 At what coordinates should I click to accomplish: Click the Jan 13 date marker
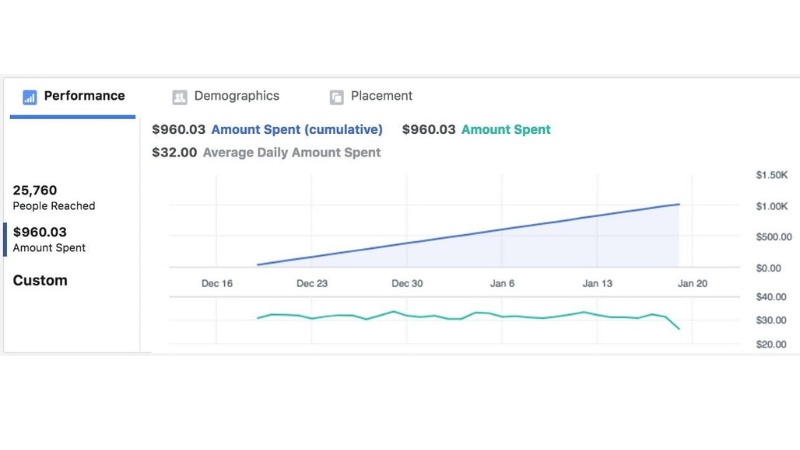tap(597, 284)
